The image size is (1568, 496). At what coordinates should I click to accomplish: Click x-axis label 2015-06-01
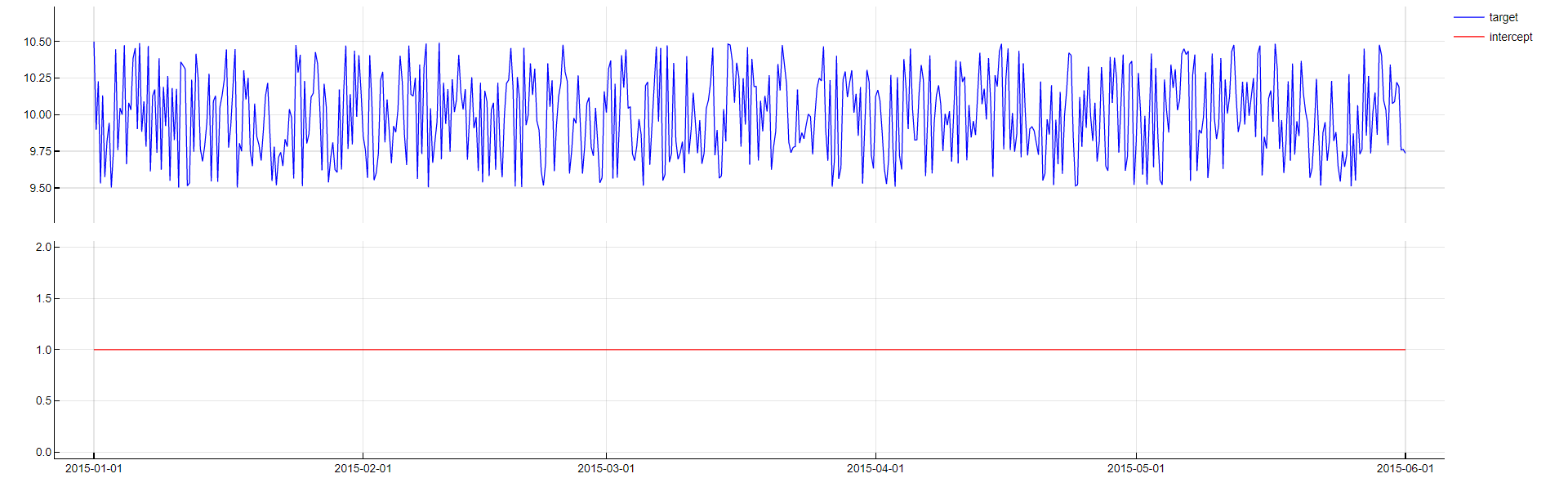pos(1405,468)
